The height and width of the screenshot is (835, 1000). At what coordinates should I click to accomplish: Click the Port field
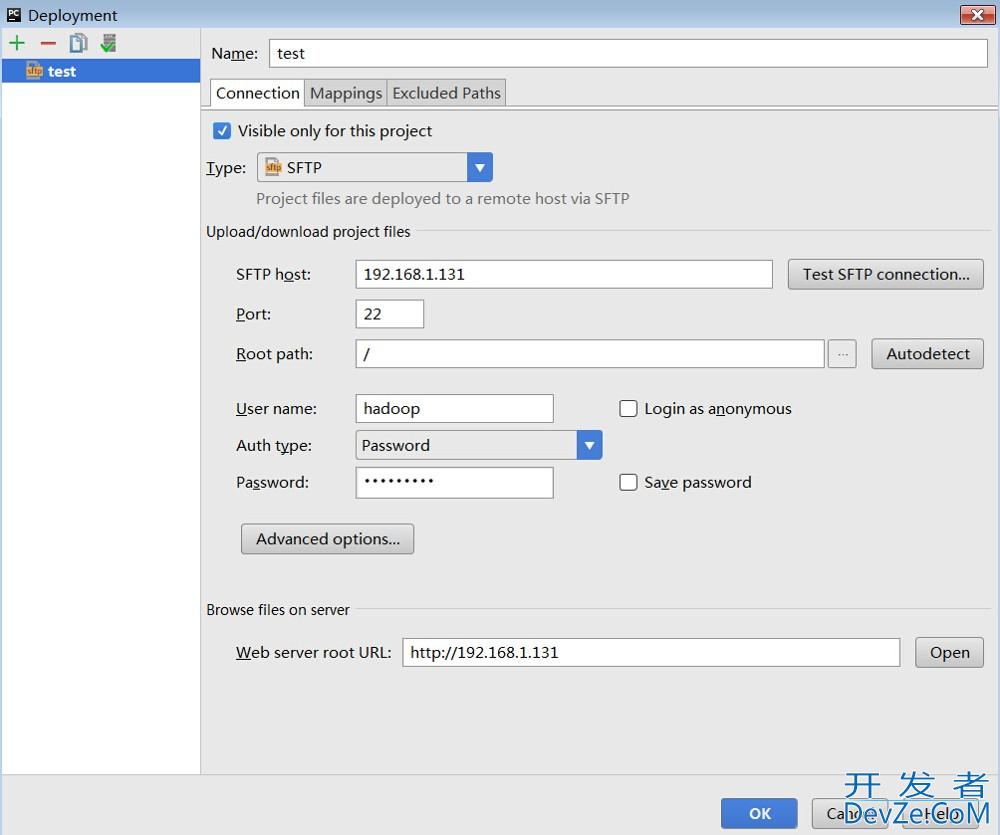390,314
